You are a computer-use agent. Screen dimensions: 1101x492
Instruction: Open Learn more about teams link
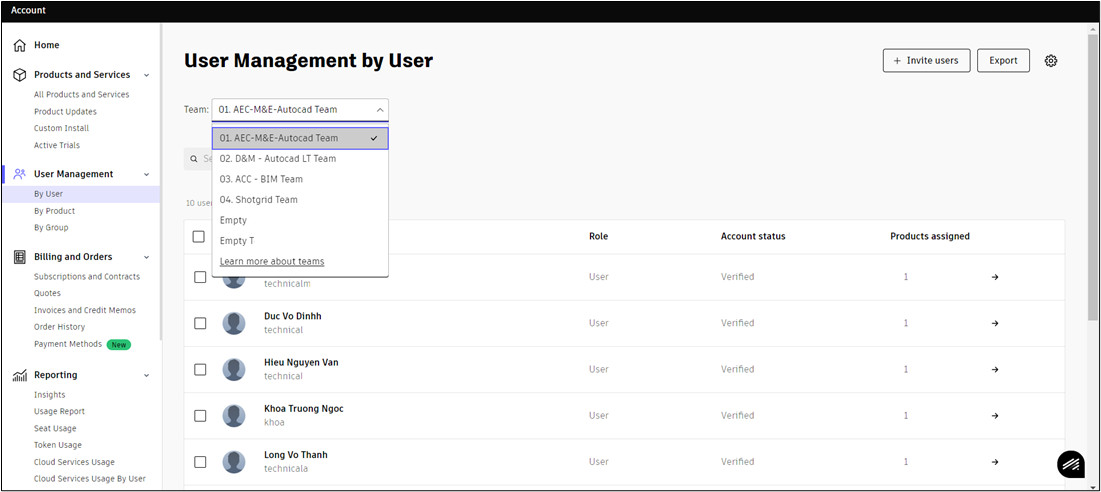coord(272,262)
